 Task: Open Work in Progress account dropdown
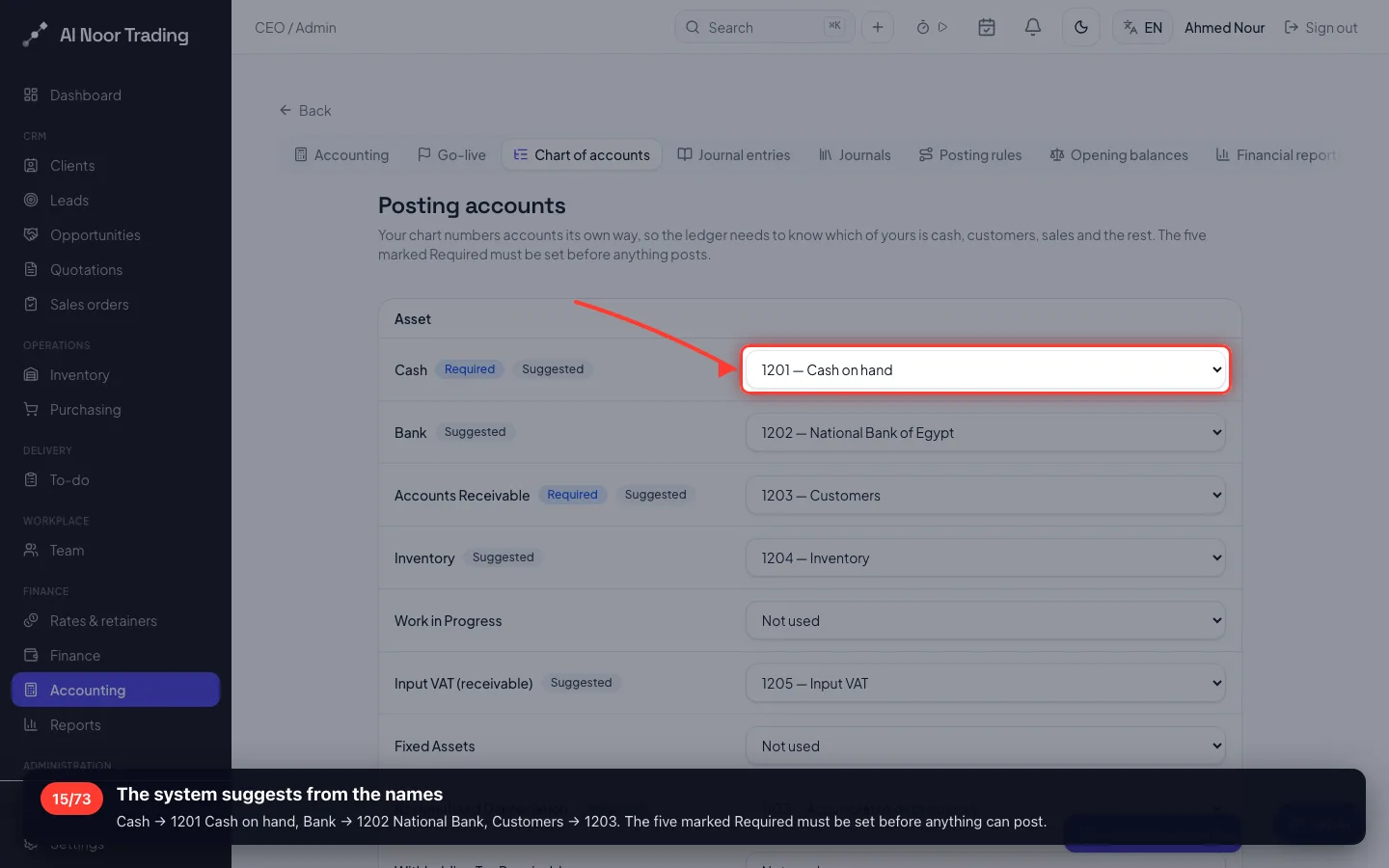click(986, 621)
